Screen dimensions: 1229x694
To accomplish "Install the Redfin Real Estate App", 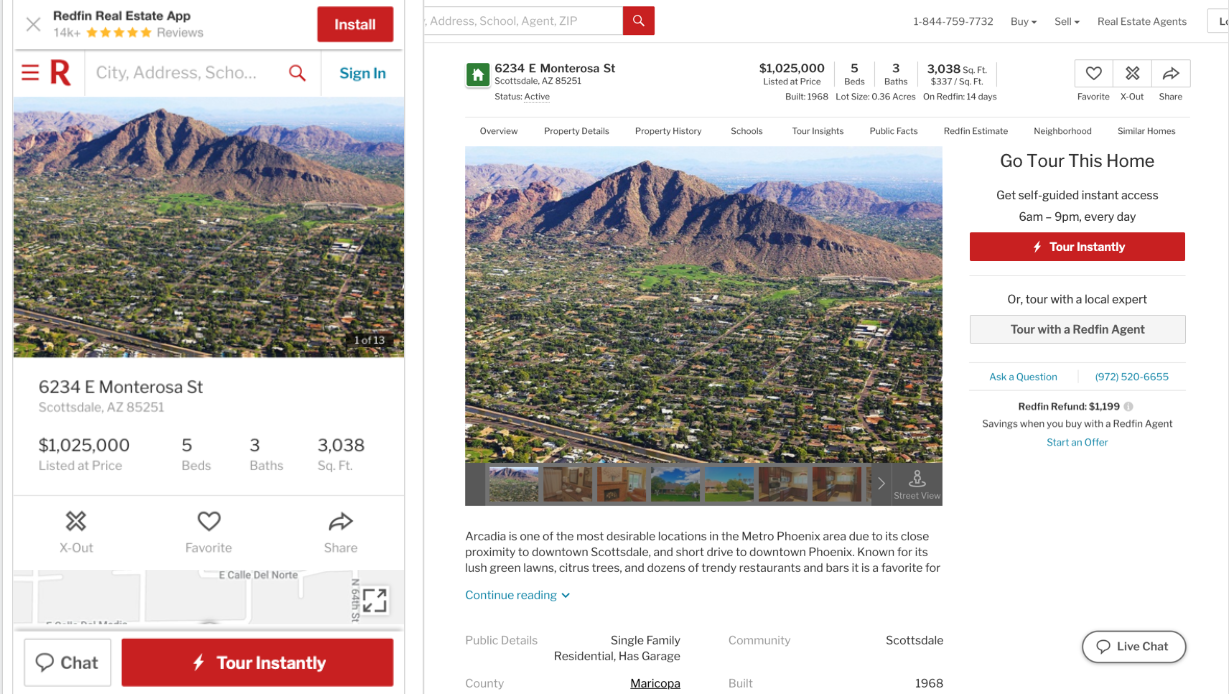I will tap(355, 24).
